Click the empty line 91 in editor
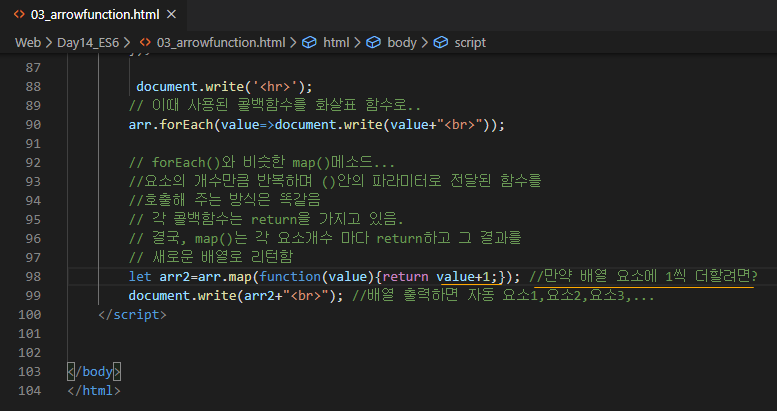This screenshot has width=777, height=411. [421, 144]
